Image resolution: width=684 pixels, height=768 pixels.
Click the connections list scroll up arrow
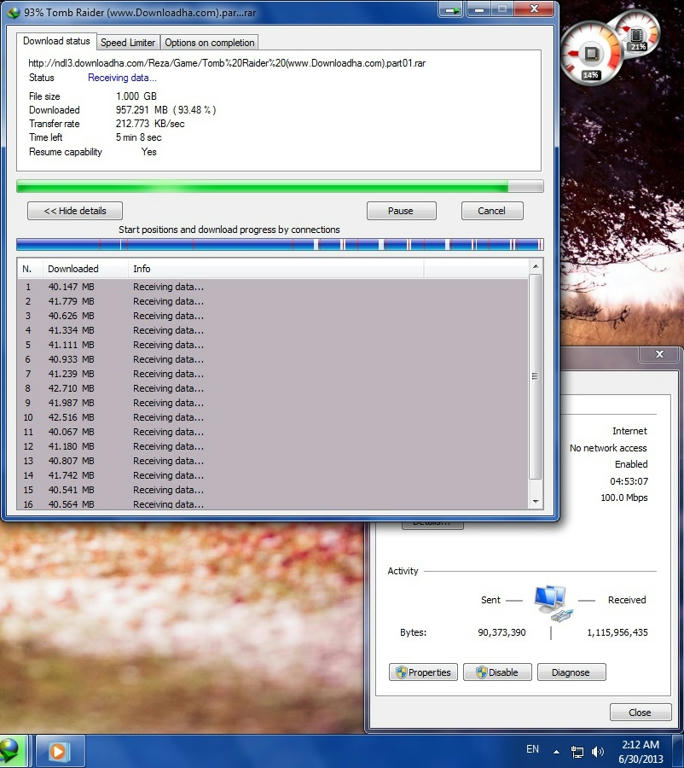tap(535, 266)
